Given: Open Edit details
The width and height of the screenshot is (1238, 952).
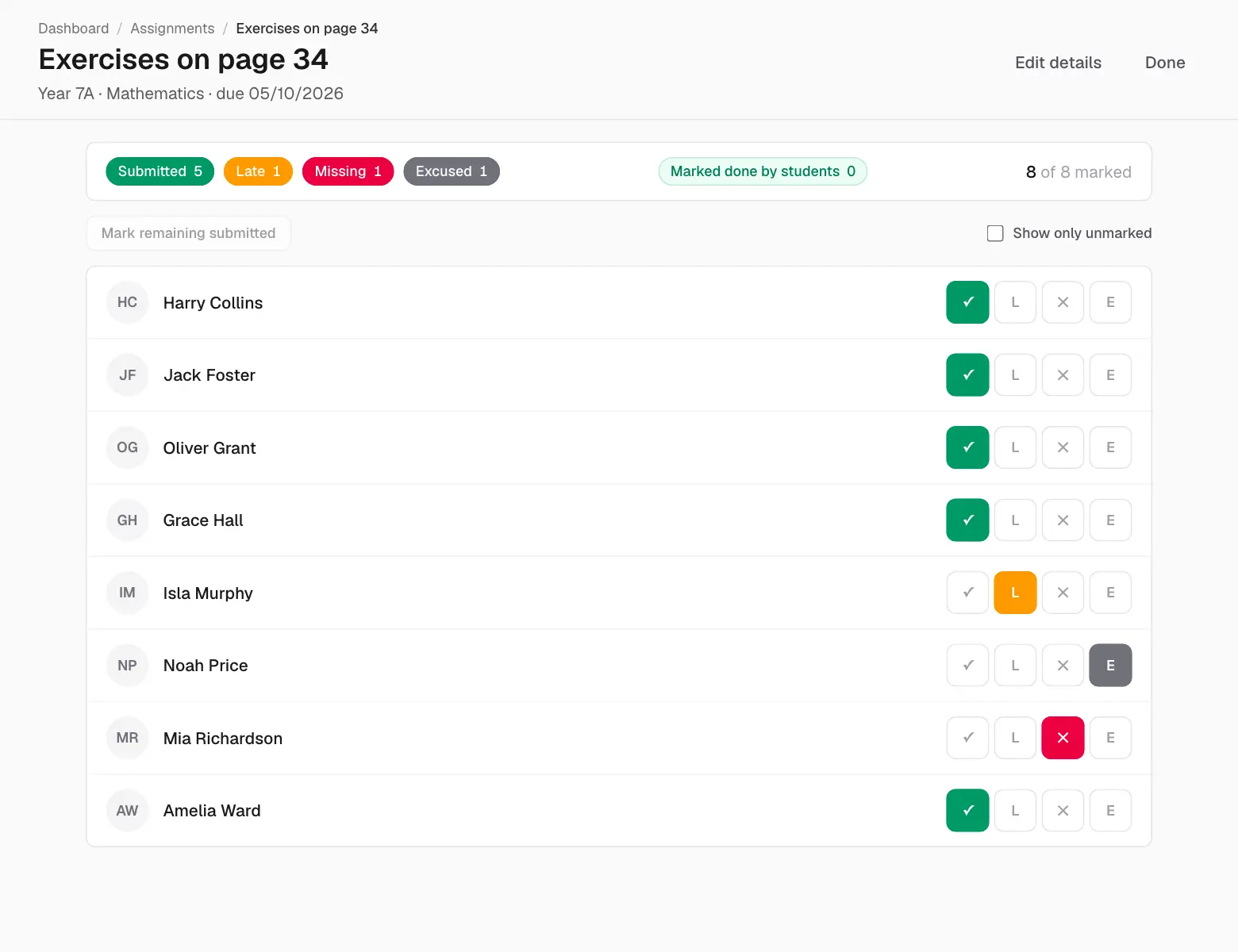Looking at the screenshot, I should pyautogui.click(x=1058, y=63).
